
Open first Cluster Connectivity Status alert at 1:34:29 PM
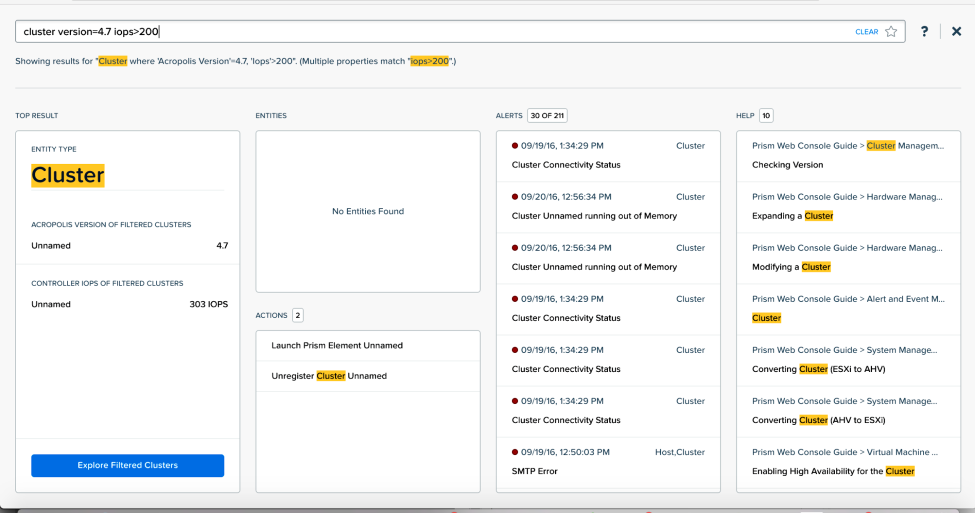tap(608, 155)
